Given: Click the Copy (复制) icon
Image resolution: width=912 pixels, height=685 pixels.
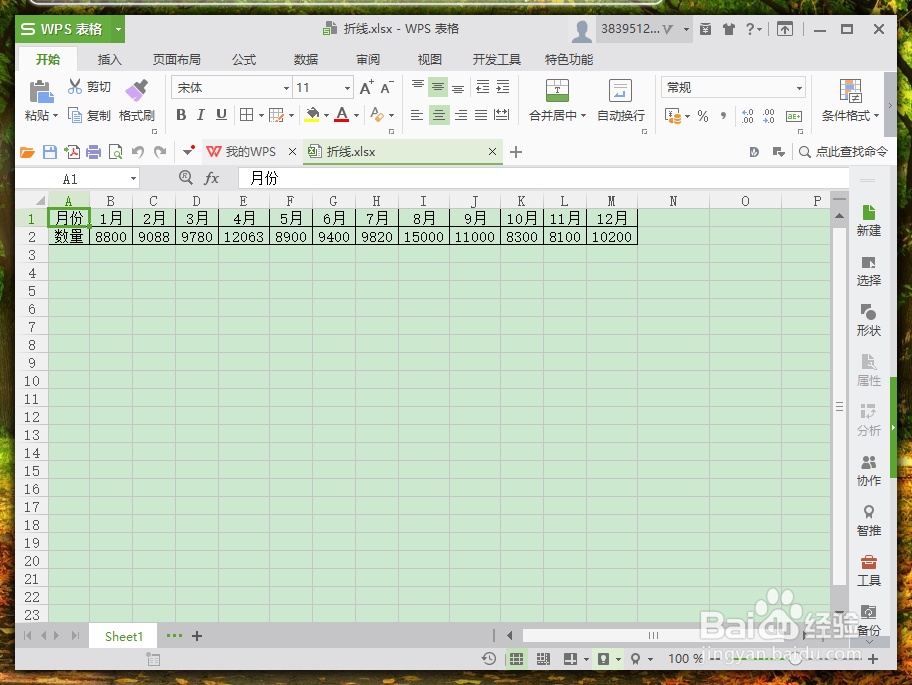Looking at the screenshot, I should [x=74, y=115].
